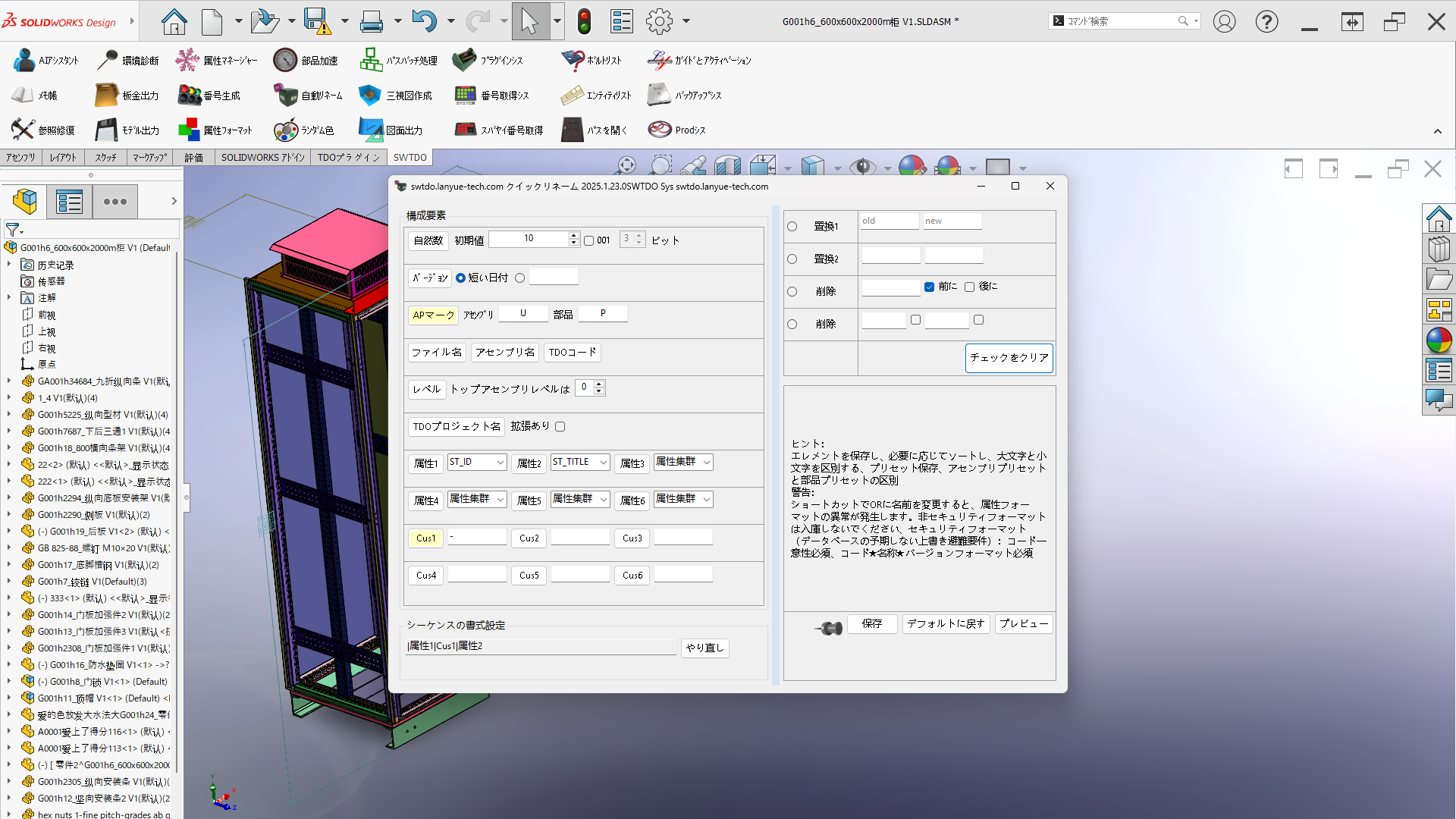Open the 属性2 ST_TITLE dropdown
The width and height of the screenshot is (1456, 819).
coord(604,463)
